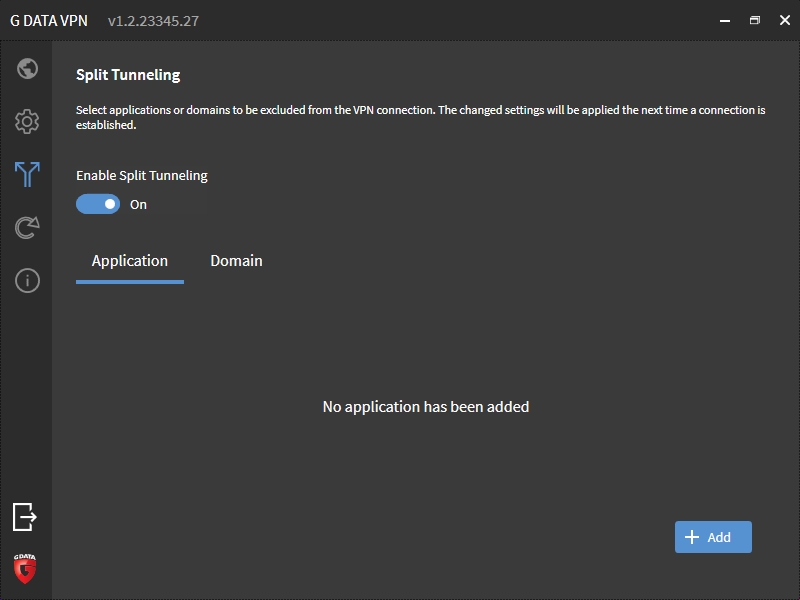Open the update refresh arrow icon
This screenshot has height=600, width=800.
27,228
